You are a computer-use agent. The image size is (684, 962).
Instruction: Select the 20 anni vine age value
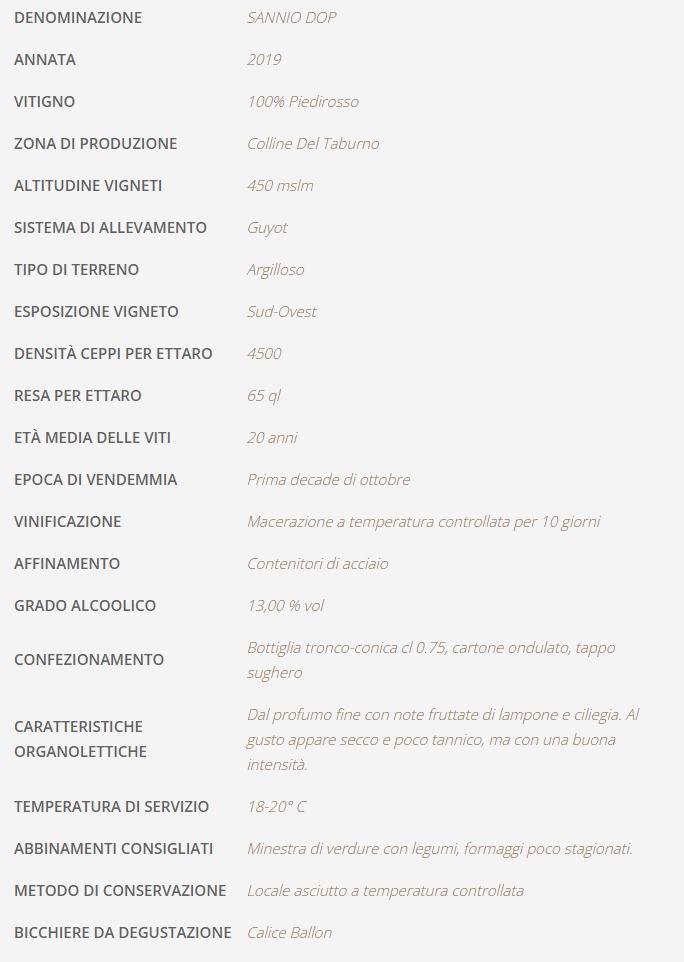tap(272, 437)
